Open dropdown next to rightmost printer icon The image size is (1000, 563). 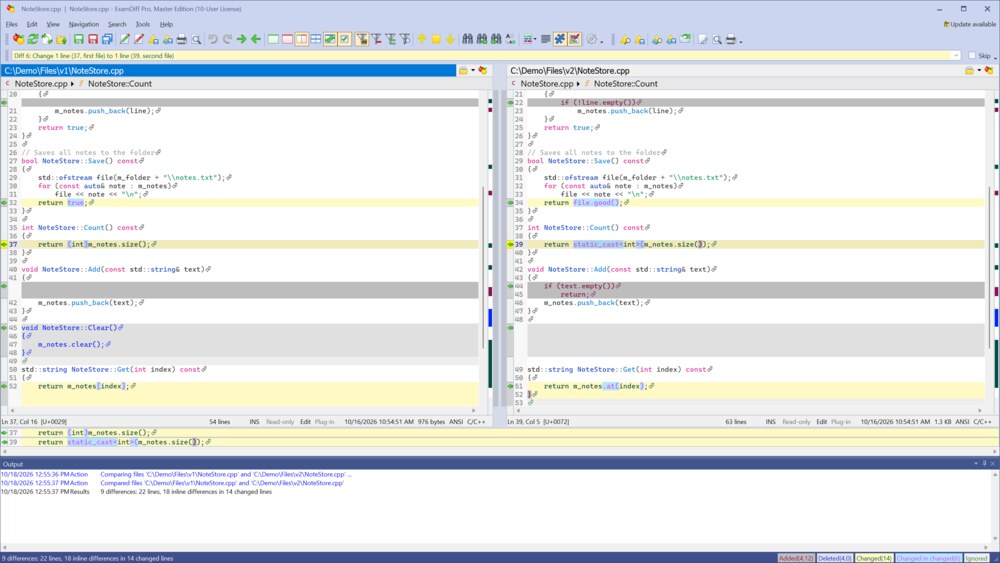click(x=740, y=41)
